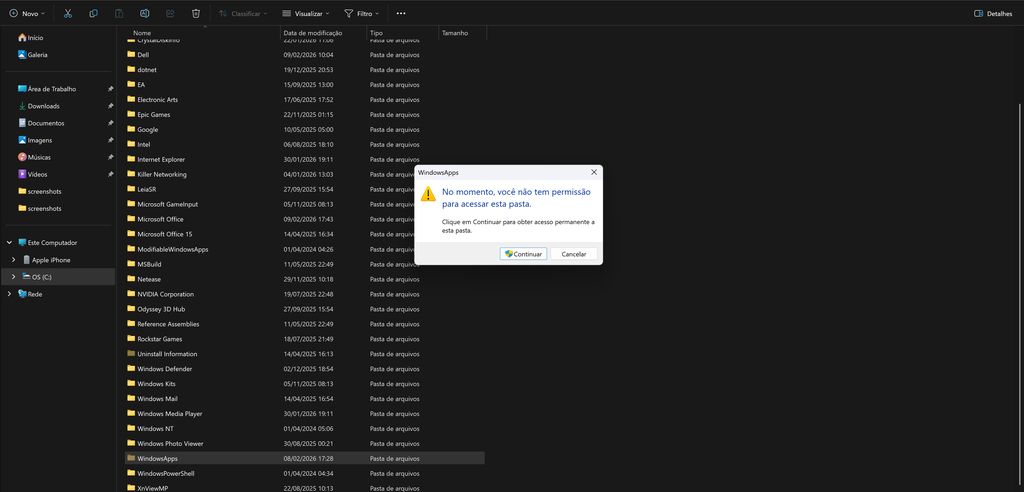Click the Copy icon in toolbar
Viewport: 1024px width, 492px height.
pyautogui.click(x=93, y=13)
